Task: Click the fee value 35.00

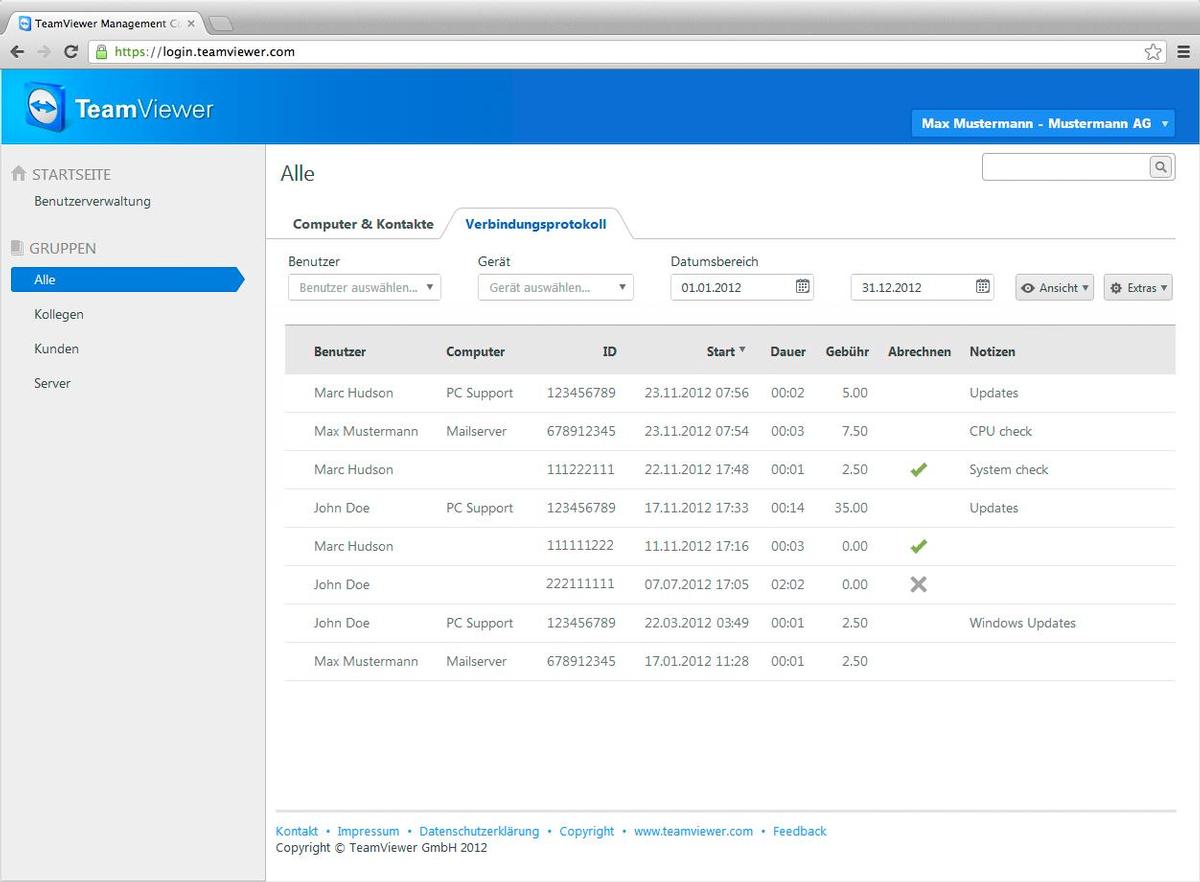Action: point(851,508)
